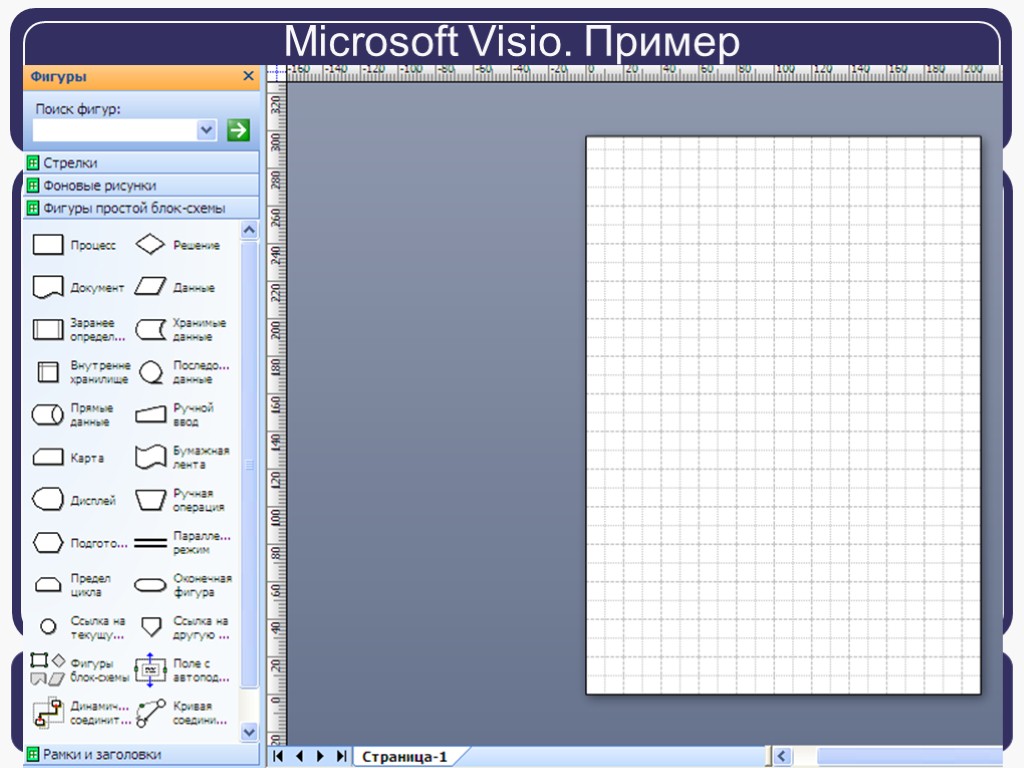The height and width of the screenshot is (768, 1024).
Task: Select the Внутреннее хранилище shape
Action: 48,372
